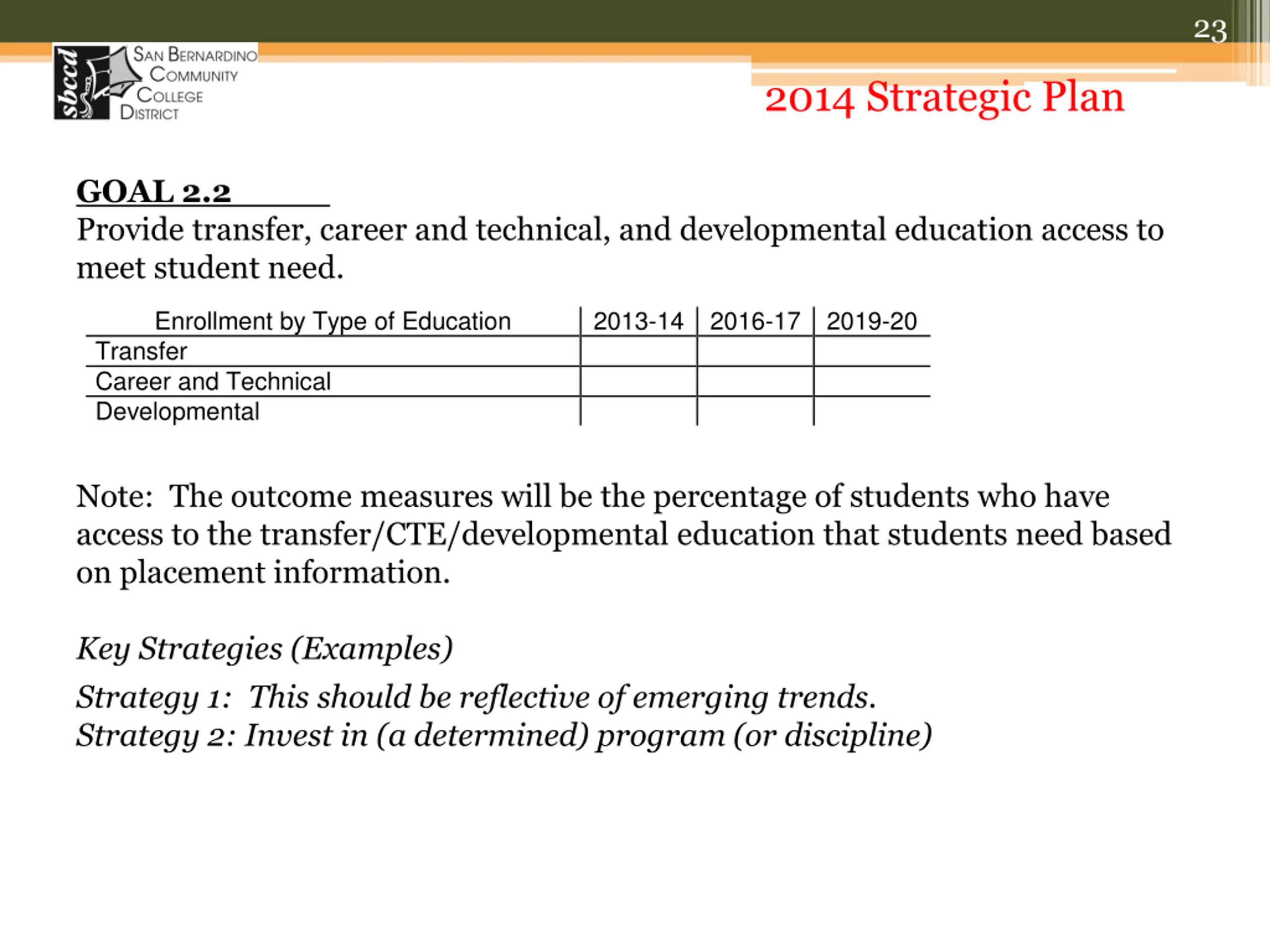The width and height of the screenshot is (1270, 952).
Task: Click the '2013-14' column header
Action: (638, 321)
